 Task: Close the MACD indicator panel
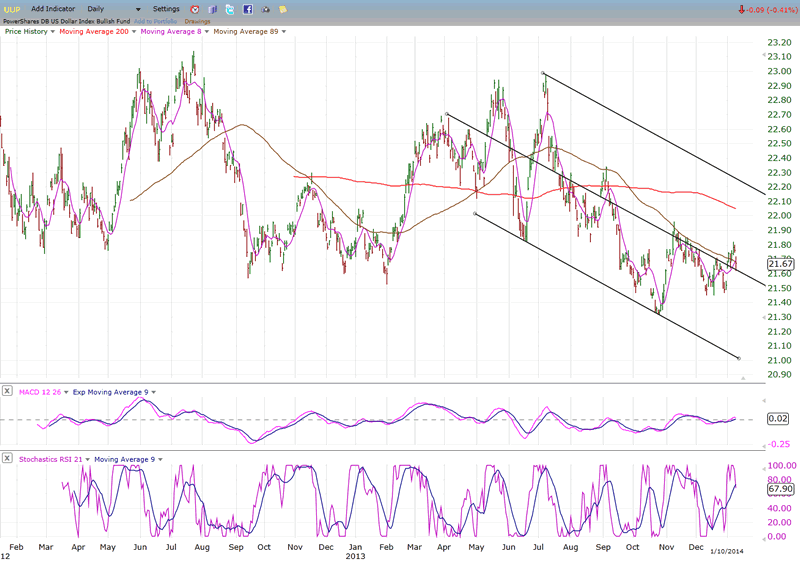coord(8,391)
